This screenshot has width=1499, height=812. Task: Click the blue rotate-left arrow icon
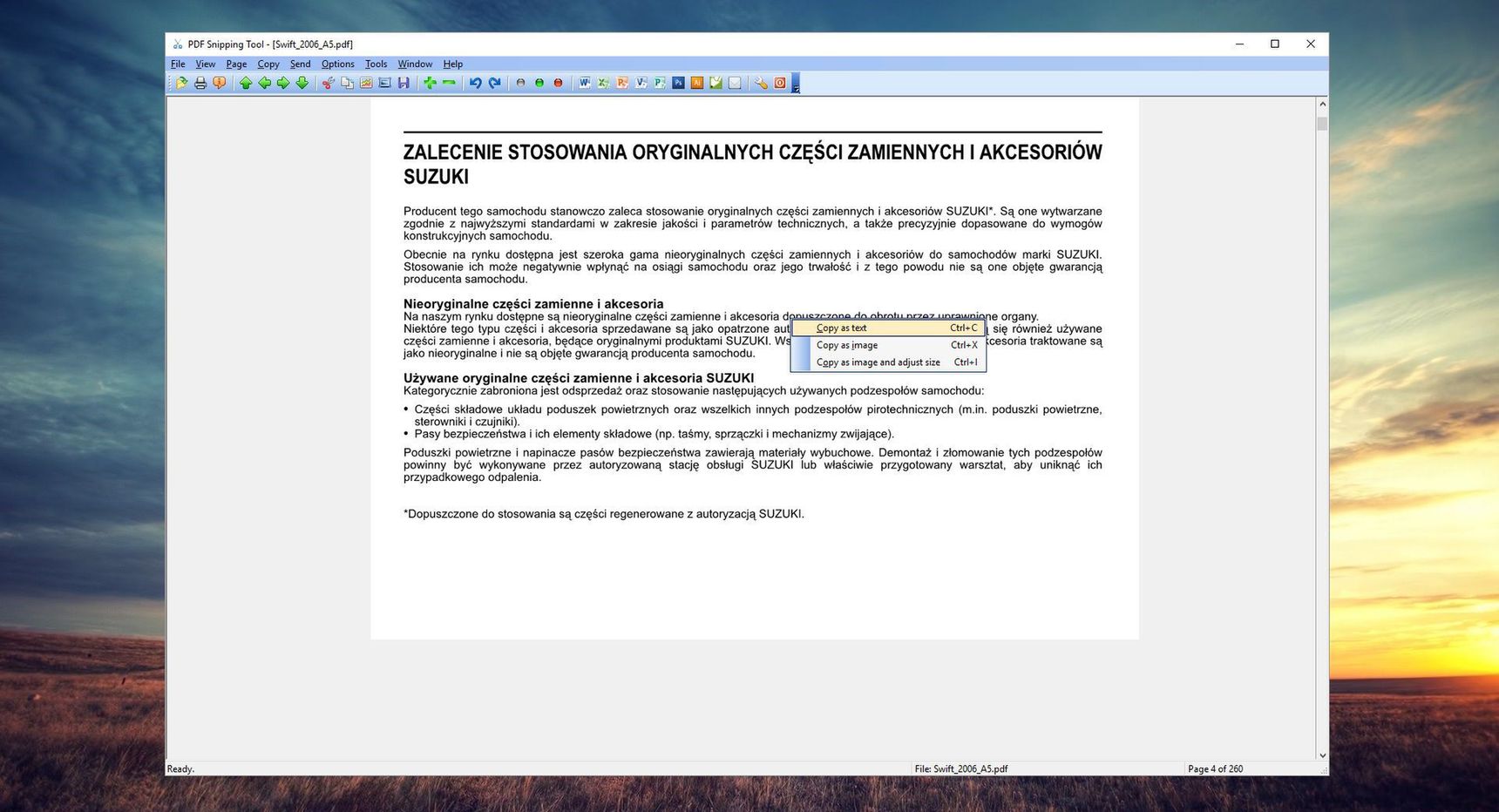[475, 83]
